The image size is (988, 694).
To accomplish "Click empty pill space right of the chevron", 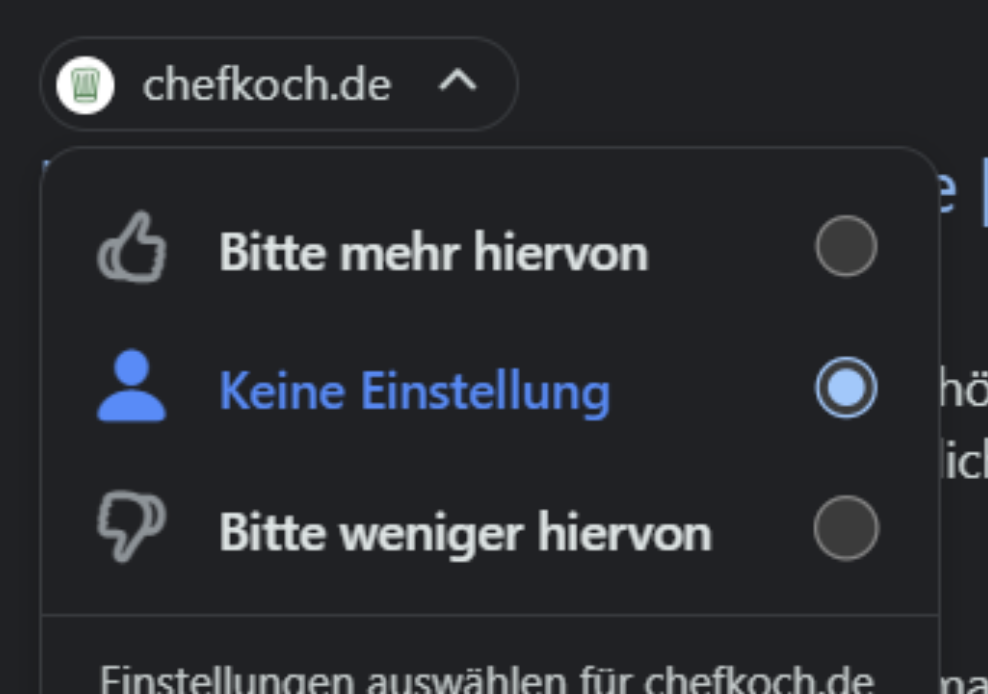I will click(498, 84).
